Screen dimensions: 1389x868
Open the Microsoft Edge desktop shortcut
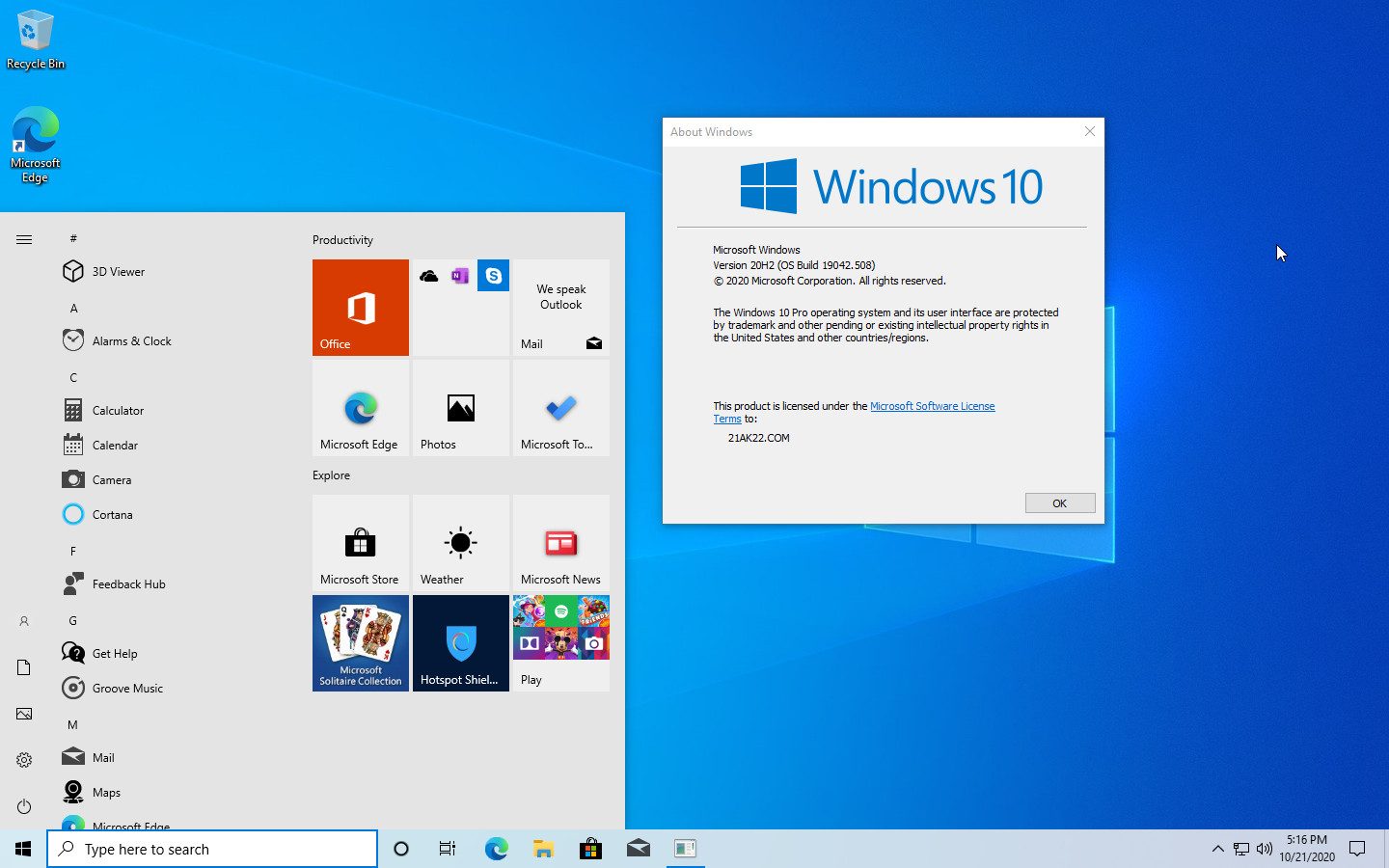(x=36, y=145)
